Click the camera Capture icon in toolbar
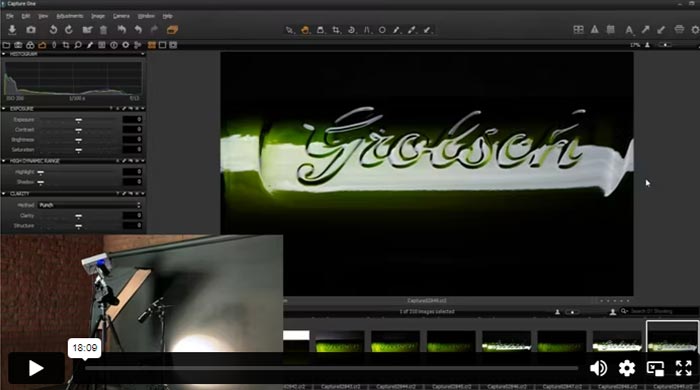This screenshot has width=700, height=390. click(x=30, y=30)
